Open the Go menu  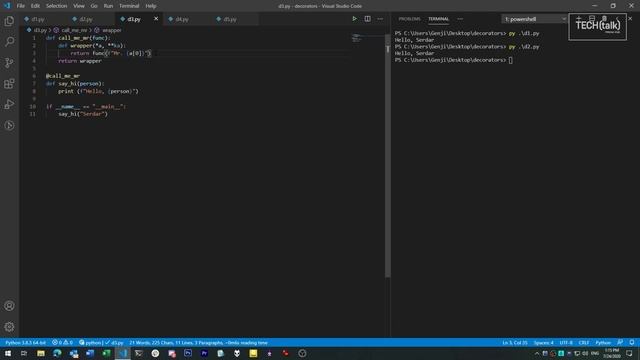[x=94, y=6]
